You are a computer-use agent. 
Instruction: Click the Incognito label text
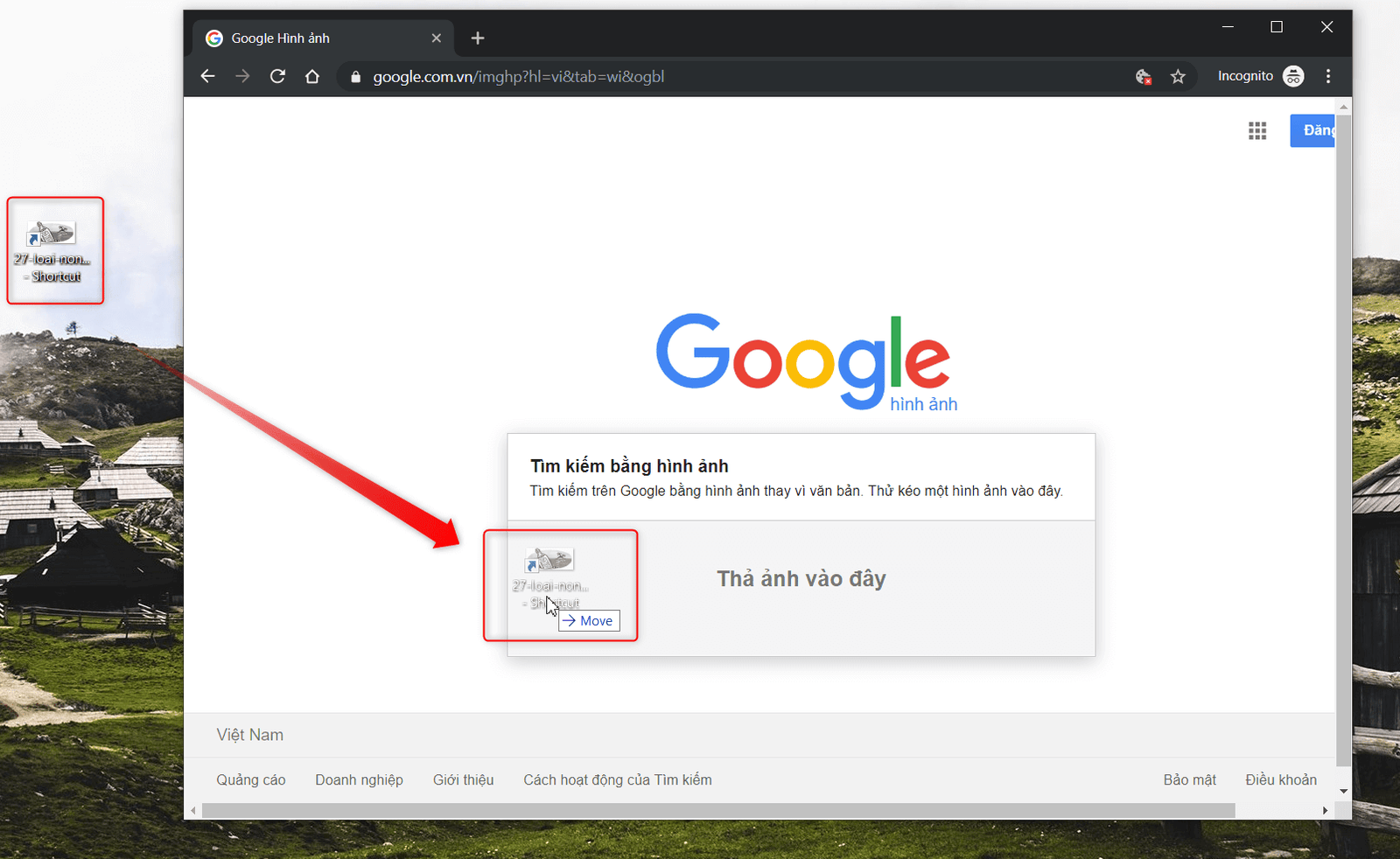(x=1245, y=76)
